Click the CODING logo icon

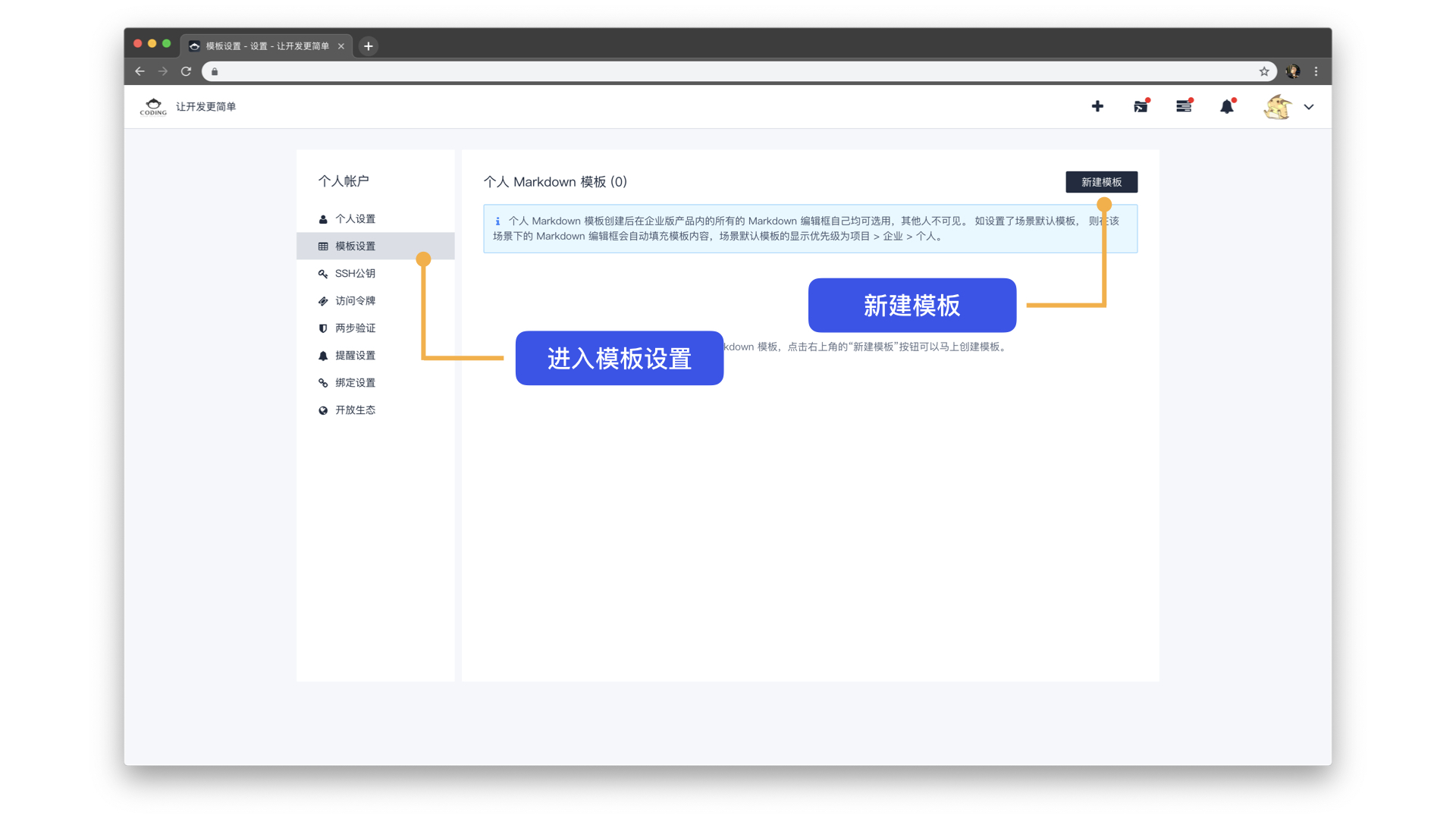point(153,106)
